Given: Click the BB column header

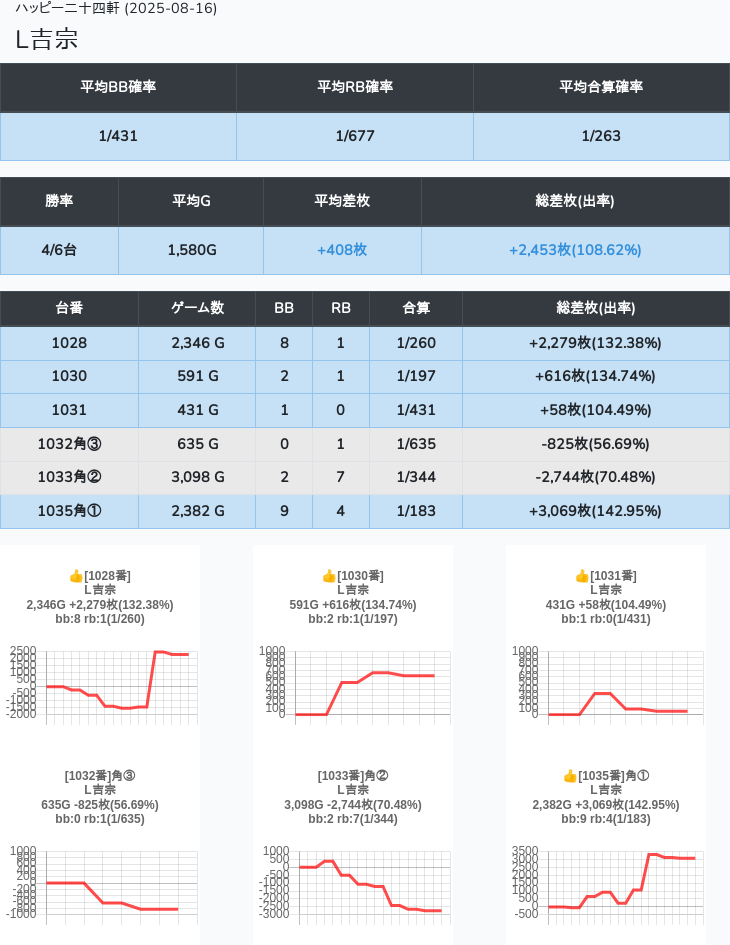Looking at the screenshot, I should 284,308.
